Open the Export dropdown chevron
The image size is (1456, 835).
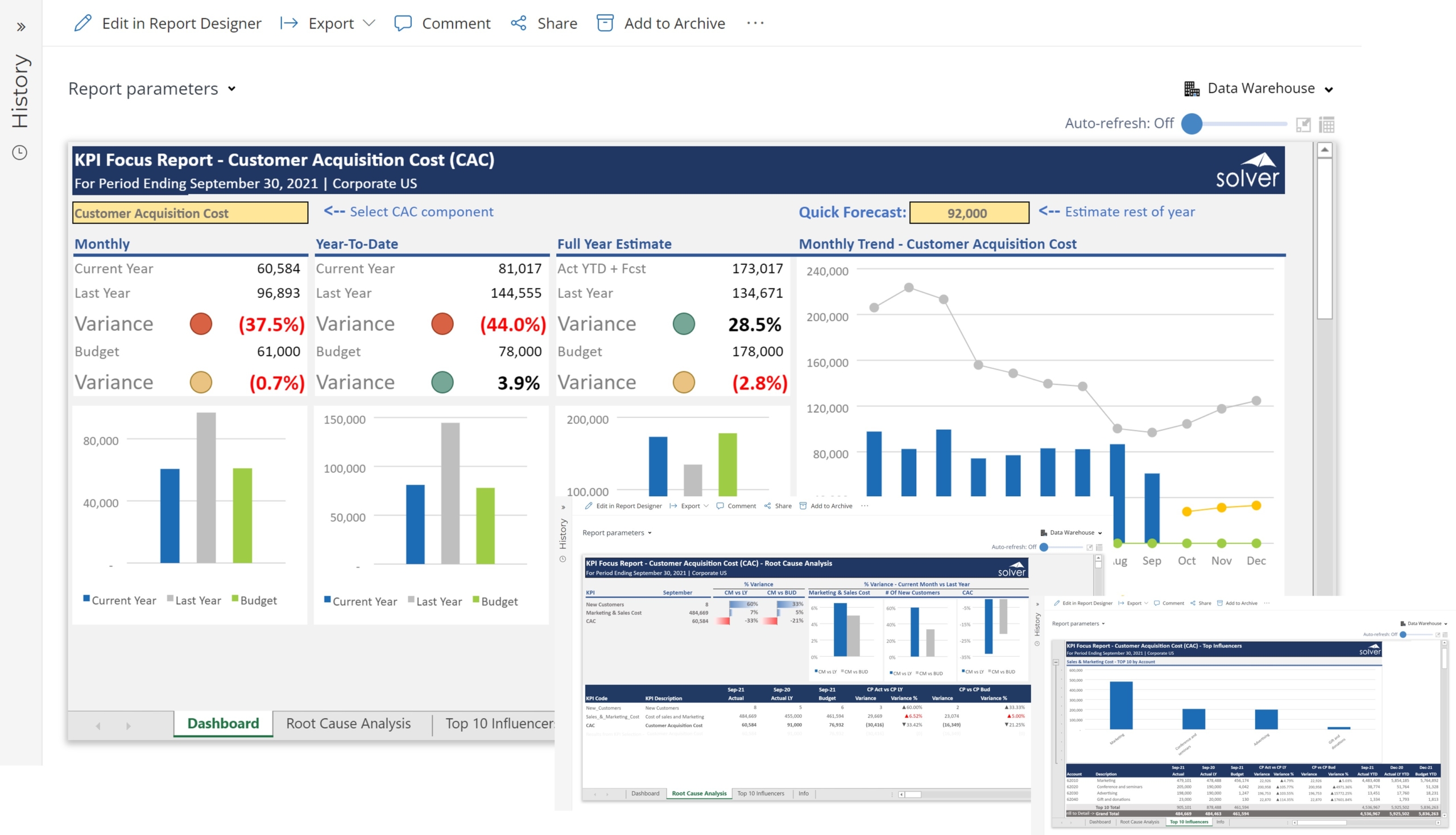[x=370, y=23]
